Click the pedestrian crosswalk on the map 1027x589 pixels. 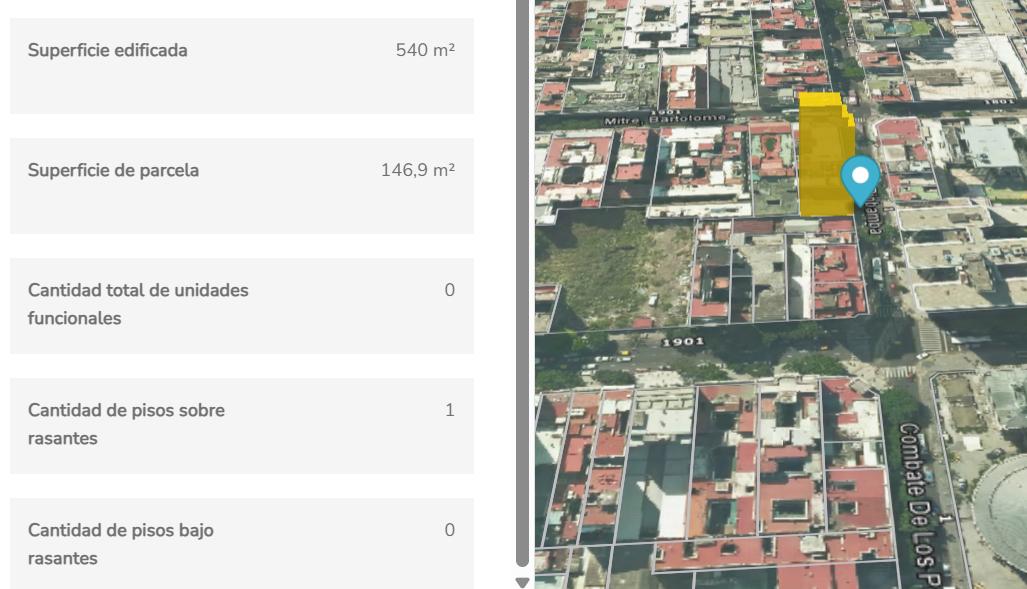pyautogui.click(x=930, y=336)
